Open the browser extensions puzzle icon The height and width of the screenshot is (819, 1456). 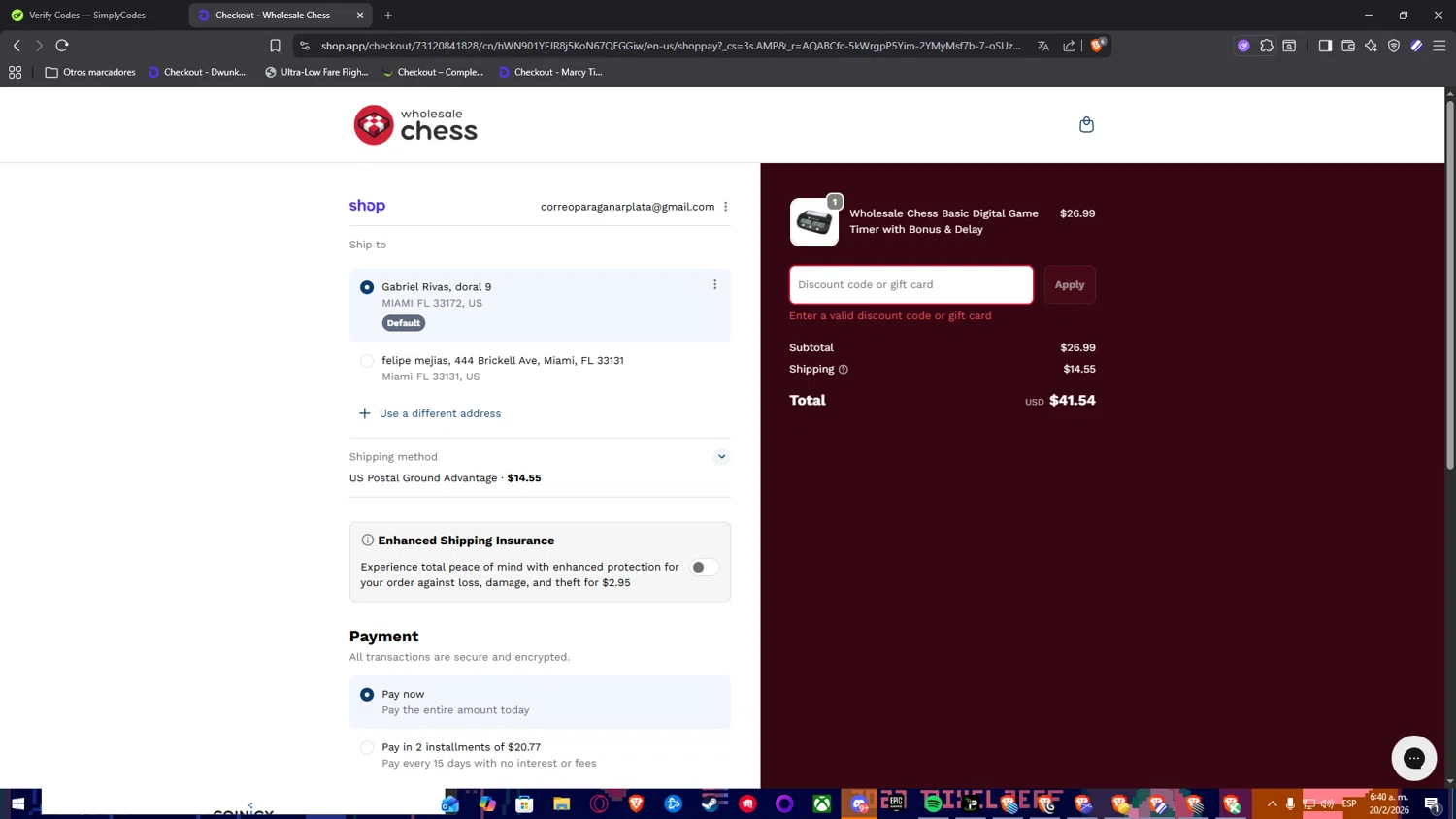tap(1267, 46)
